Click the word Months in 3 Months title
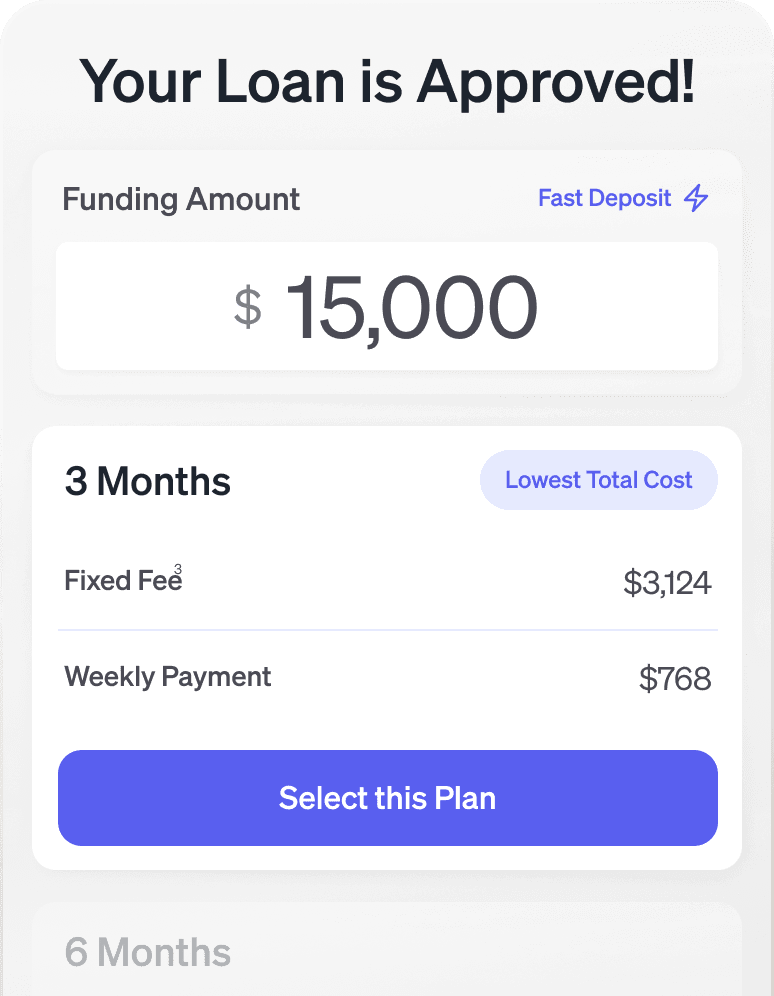This screenshot has height=996, width=774. click(x=164, y=482)
